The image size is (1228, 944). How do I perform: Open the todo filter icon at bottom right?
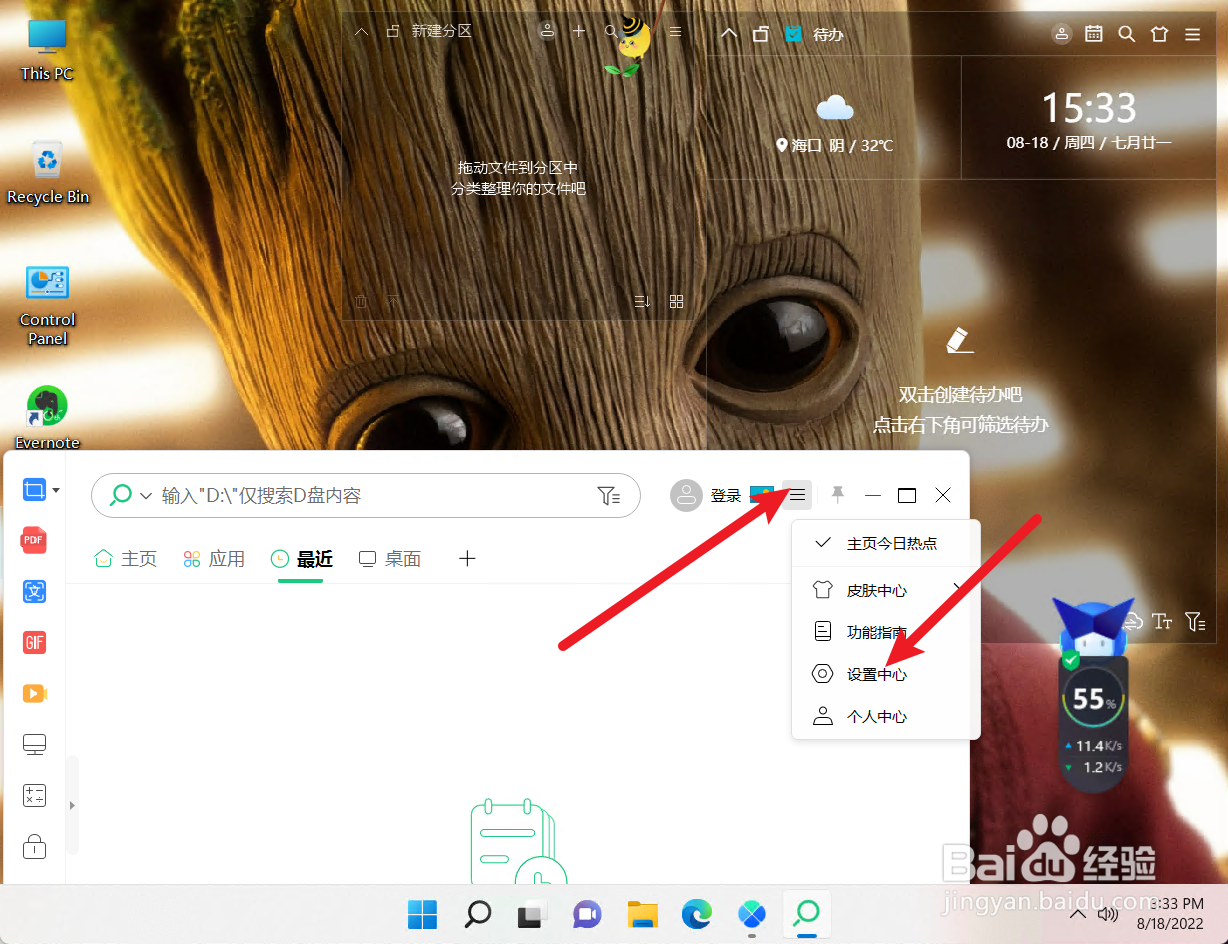1195,622
